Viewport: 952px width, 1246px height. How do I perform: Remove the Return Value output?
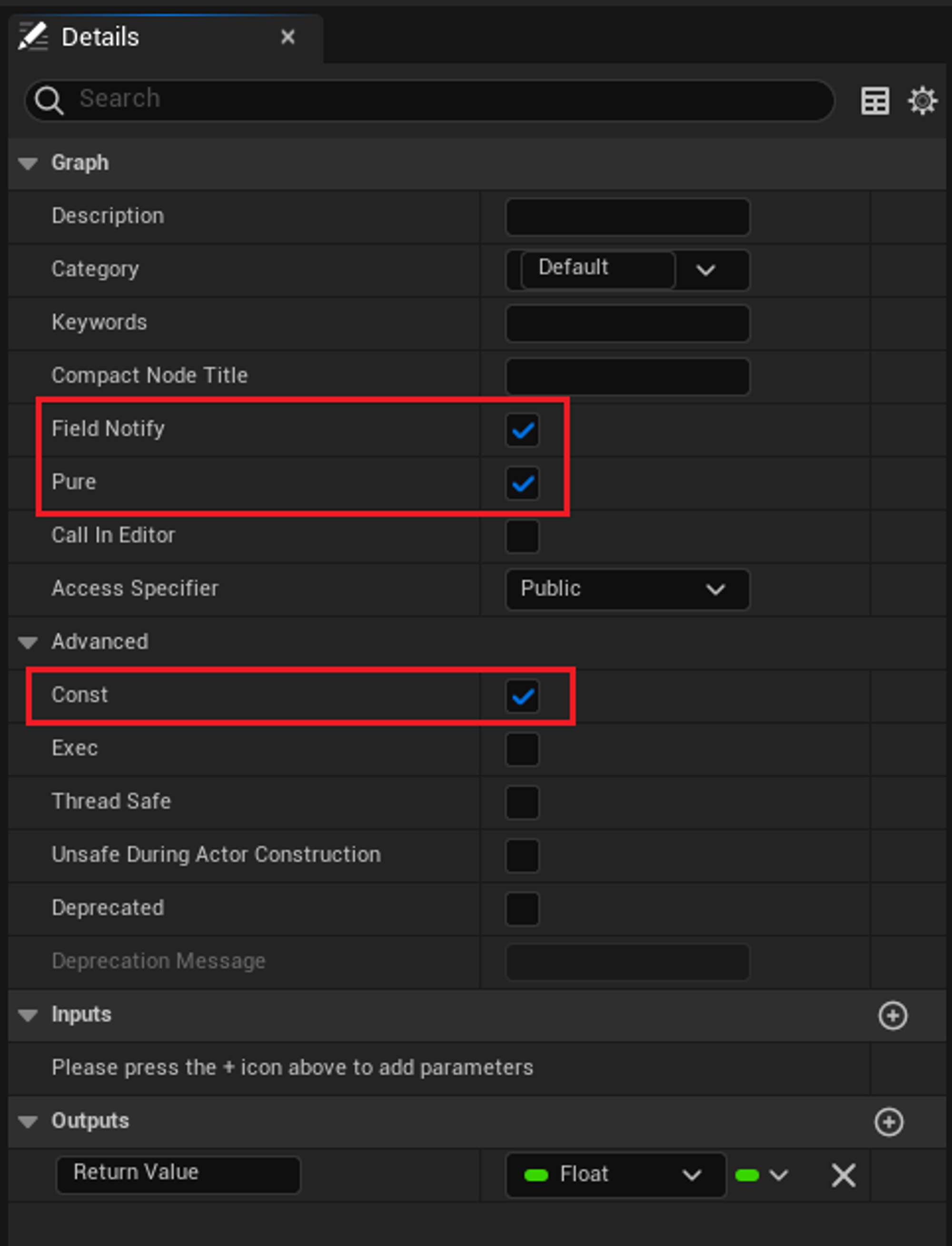point(843,1175)
